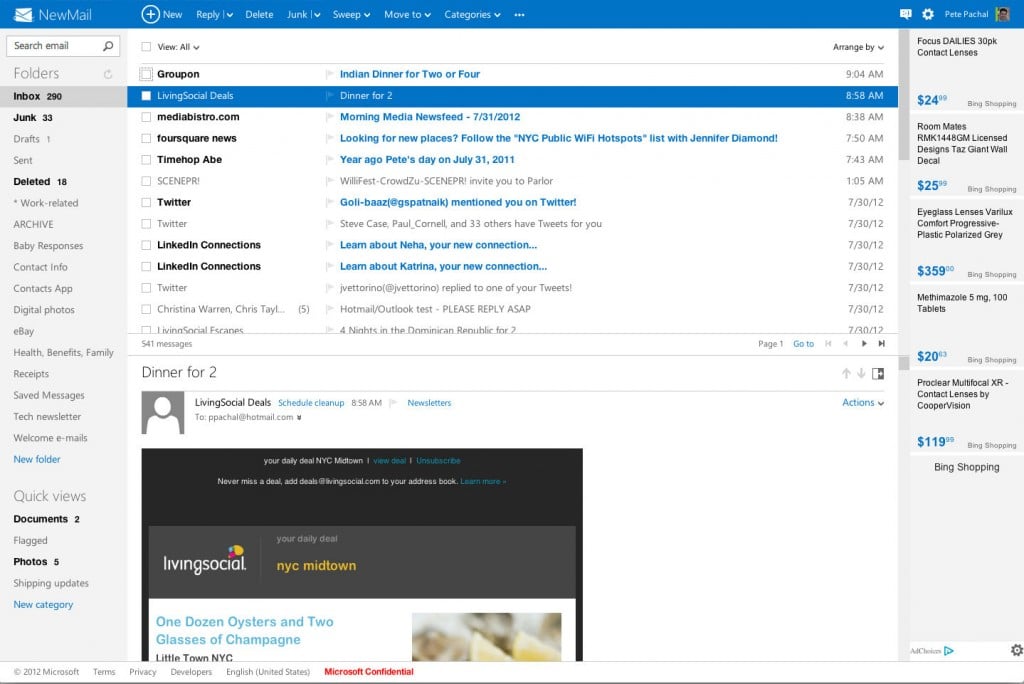This screenshot has width=1024, height=684.
Task: Check the LivingSocial Deals message checkbox
Action: [146, 96]
